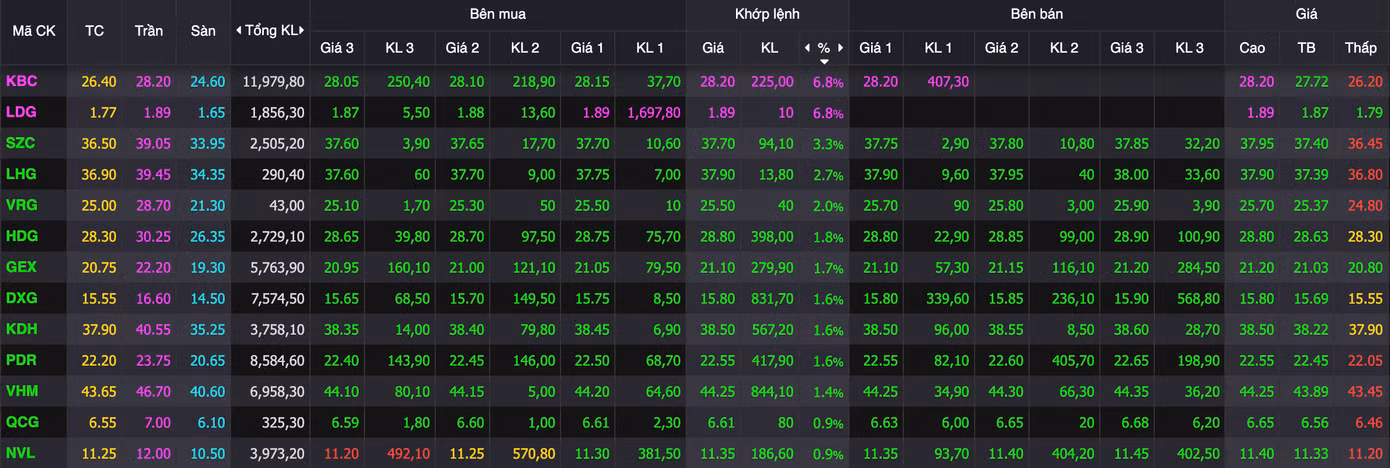Screen dimensions: 1390x468
Task: Click the Sàn column header
Action: 203,30
